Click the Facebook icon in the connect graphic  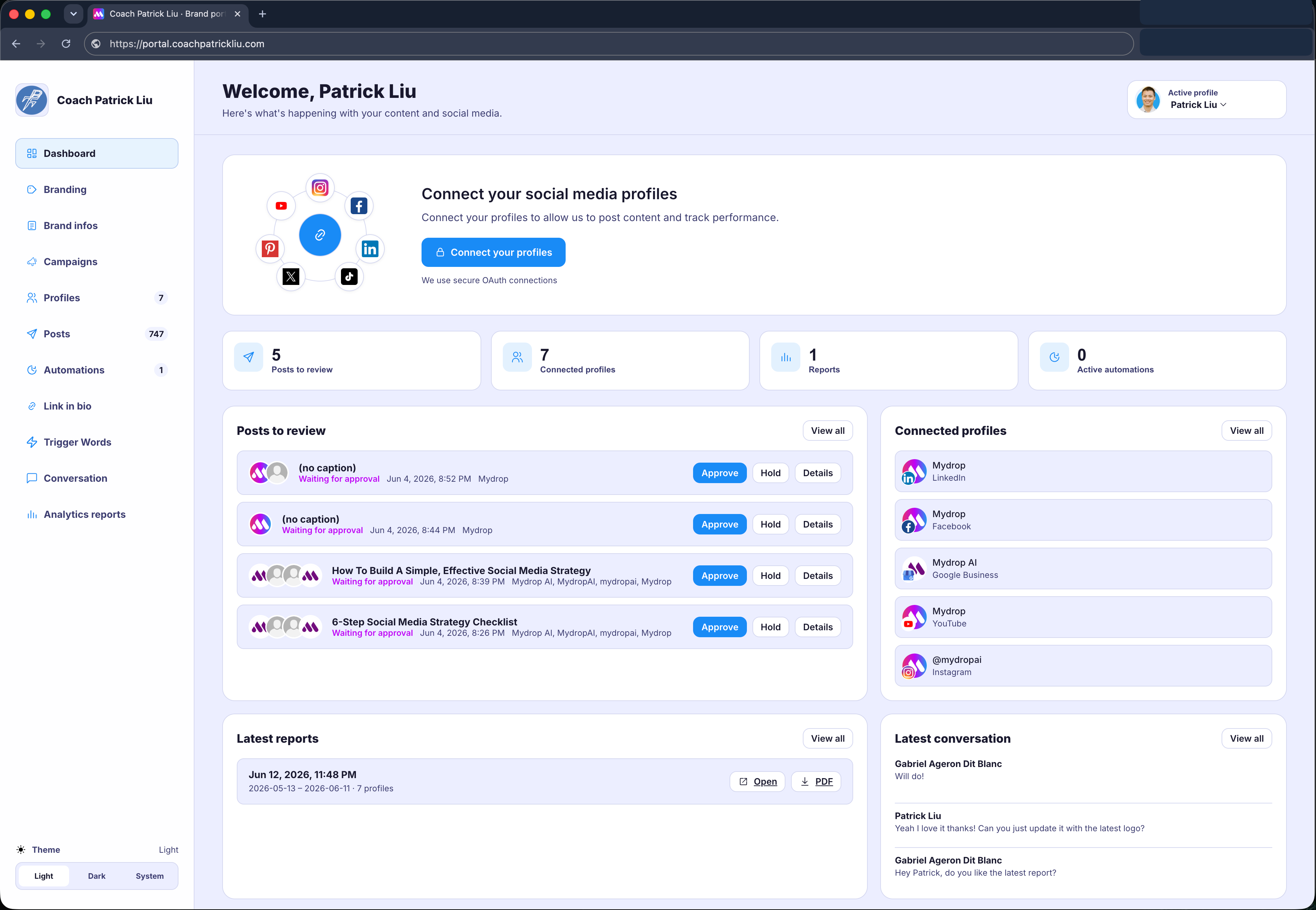(359, 206)
